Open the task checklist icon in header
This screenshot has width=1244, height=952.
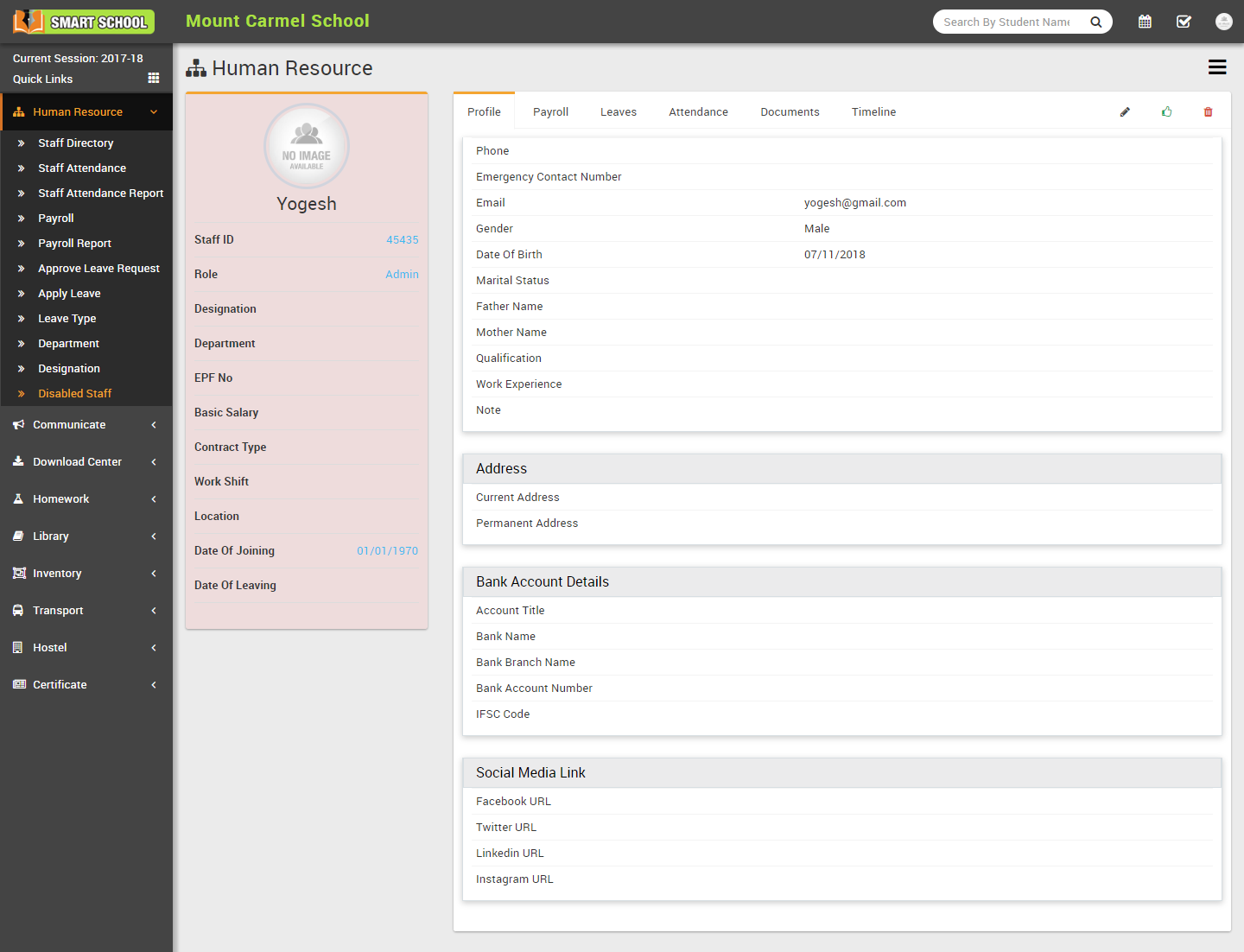click(x=1184, y=22)
